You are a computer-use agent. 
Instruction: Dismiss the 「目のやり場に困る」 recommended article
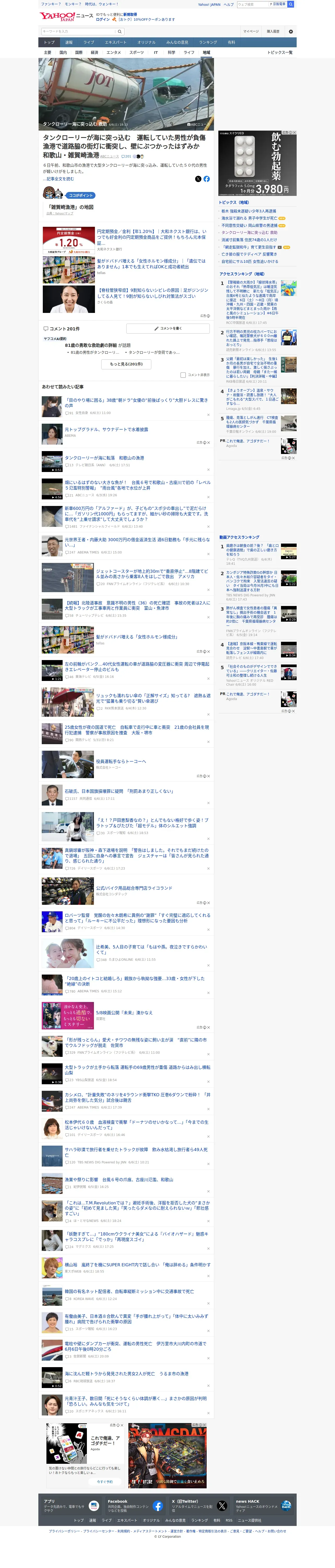coord(208,415)
